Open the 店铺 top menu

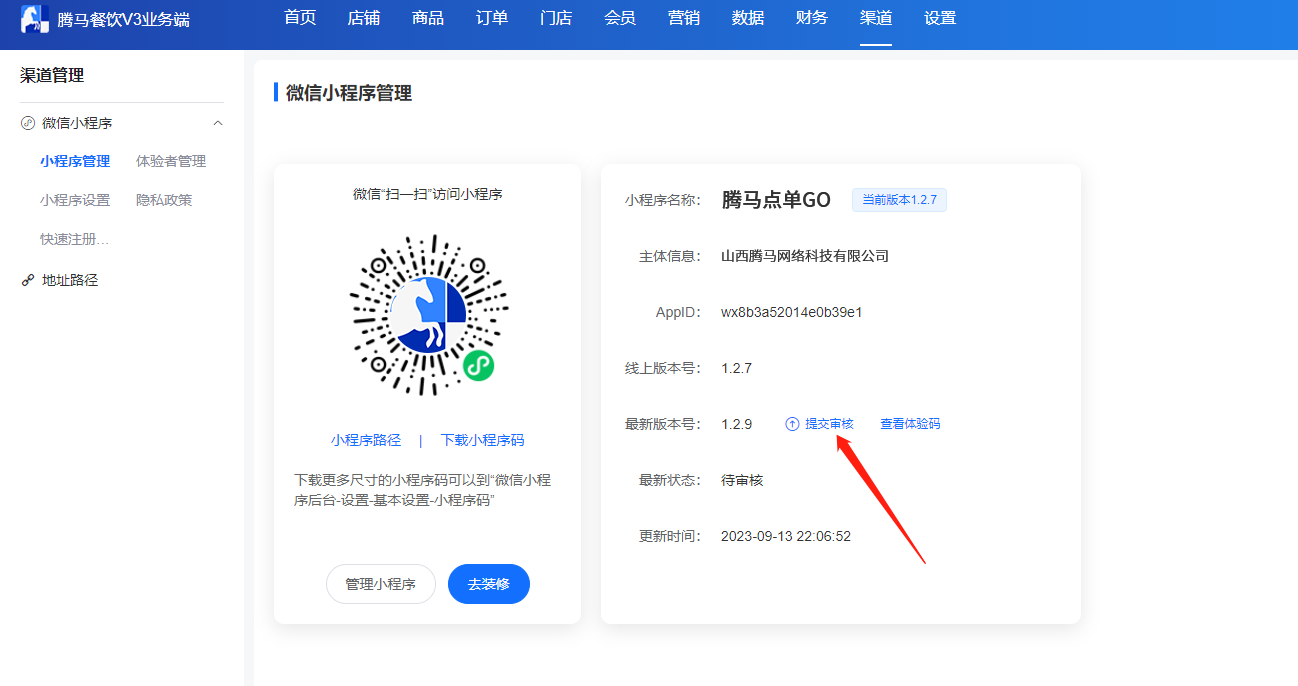pyautogui.click(x=364, y=18)
